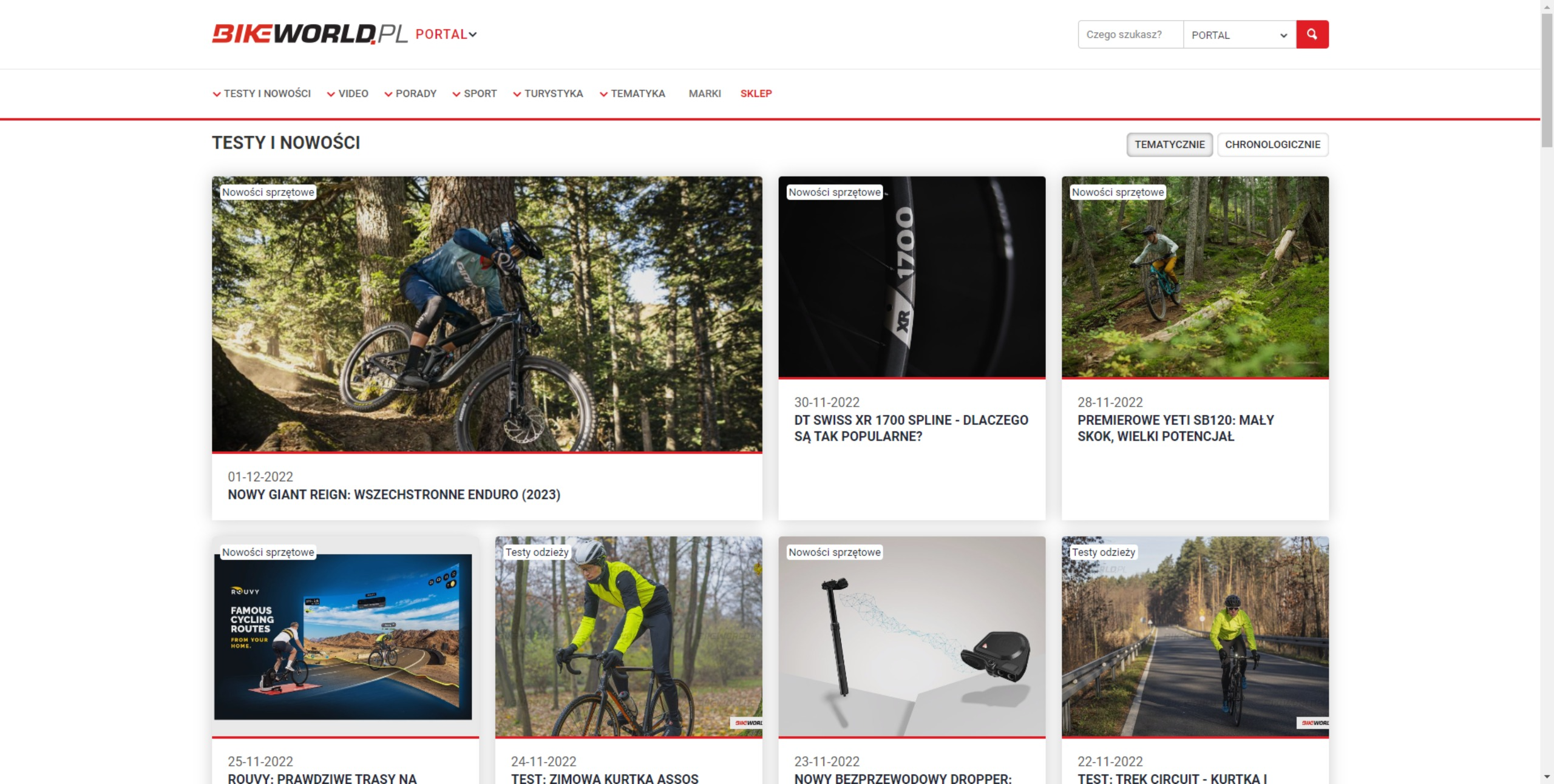
Task: Open the Trek Circuit road cyclist thumbnail
Action: (1195, 637)
